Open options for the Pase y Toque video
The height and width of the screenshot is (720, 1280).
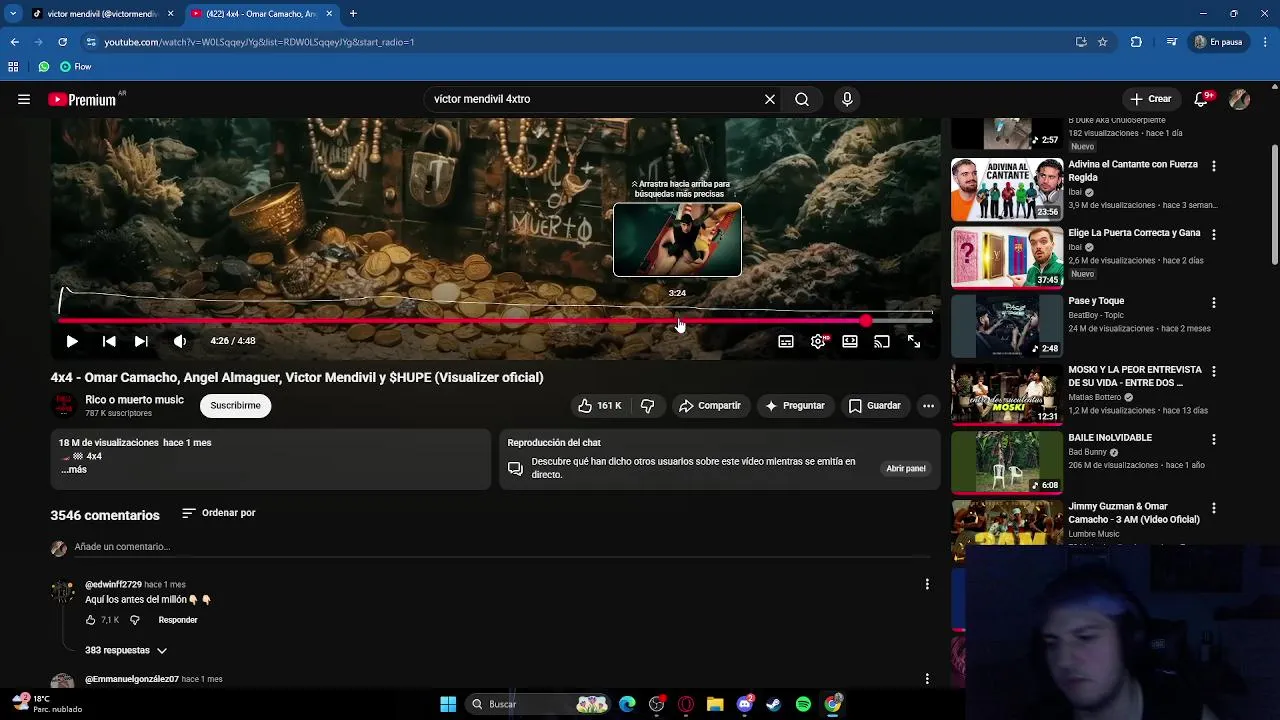pos(1214,302)
